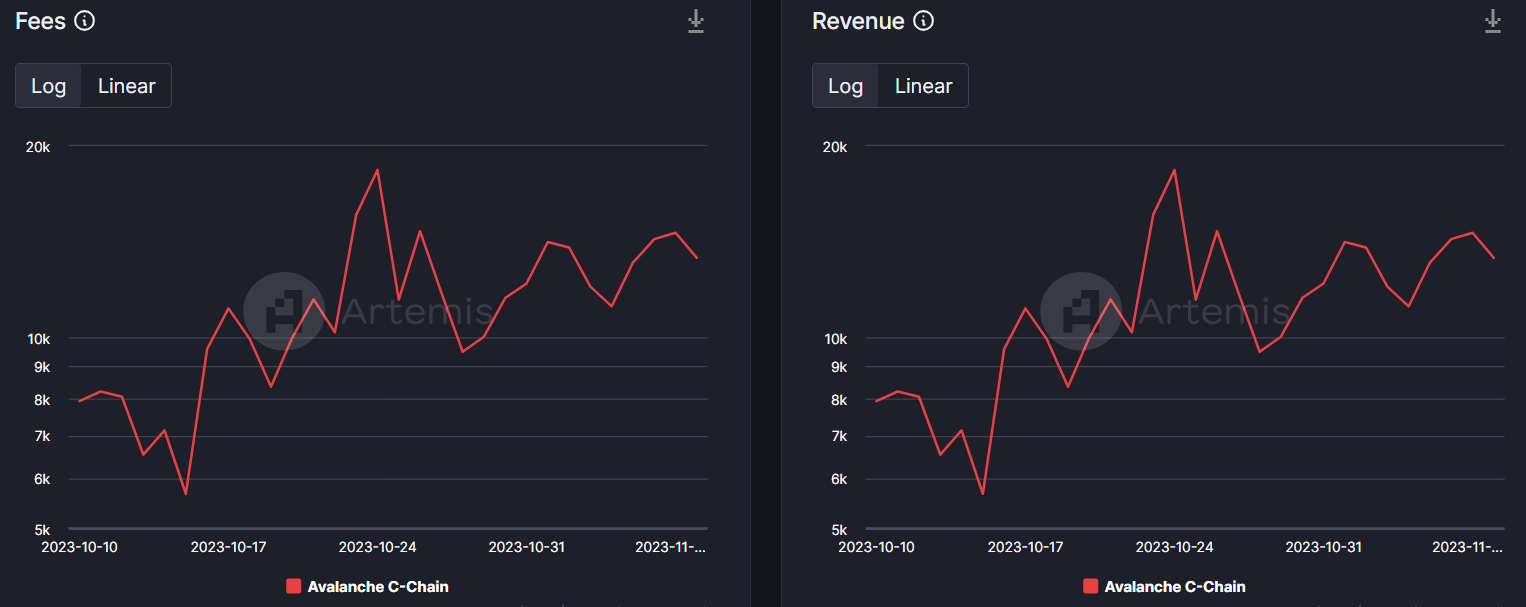Image resolution: width=1526 pixels, height=607 pixels.
Task: Click the info icon beside Revenue title
Action: [x=924, y=21]
